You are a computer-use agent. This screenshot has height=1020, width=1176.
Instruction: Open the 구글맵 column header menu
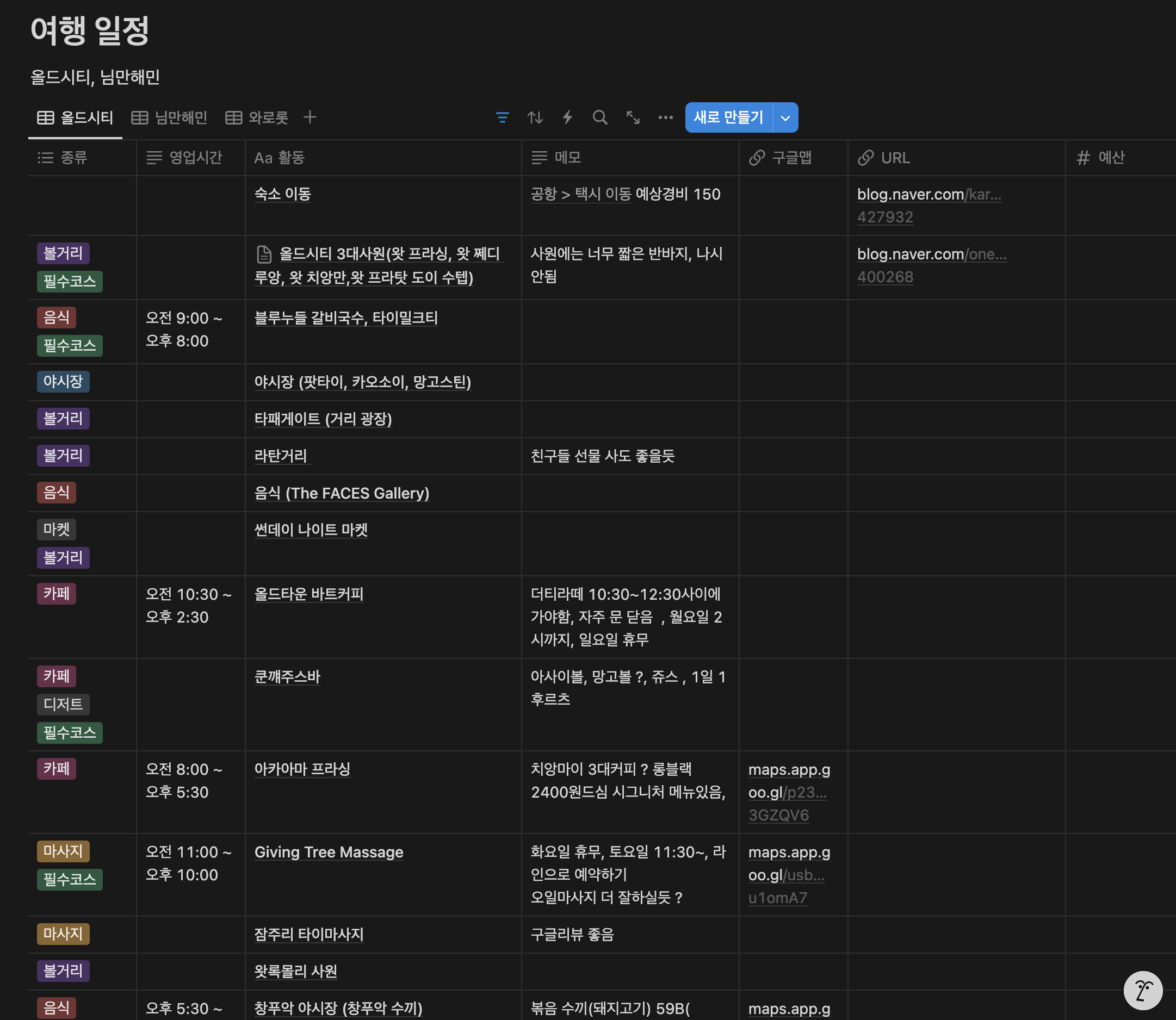(791, 158)
